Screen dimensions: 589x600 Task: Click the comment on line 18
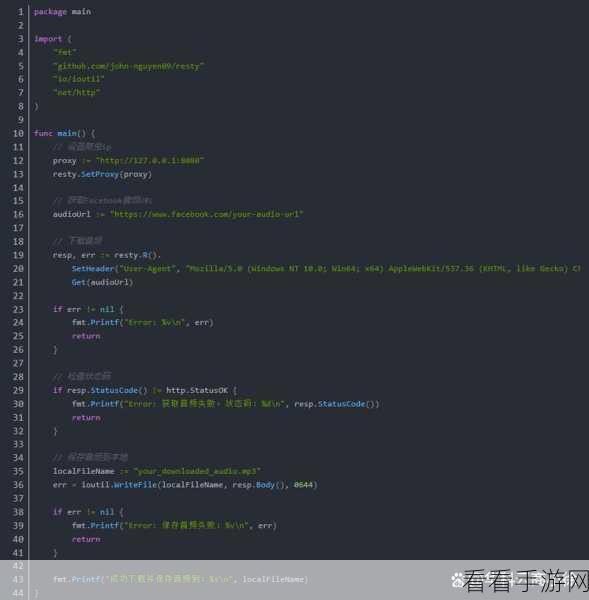point(77,241)
